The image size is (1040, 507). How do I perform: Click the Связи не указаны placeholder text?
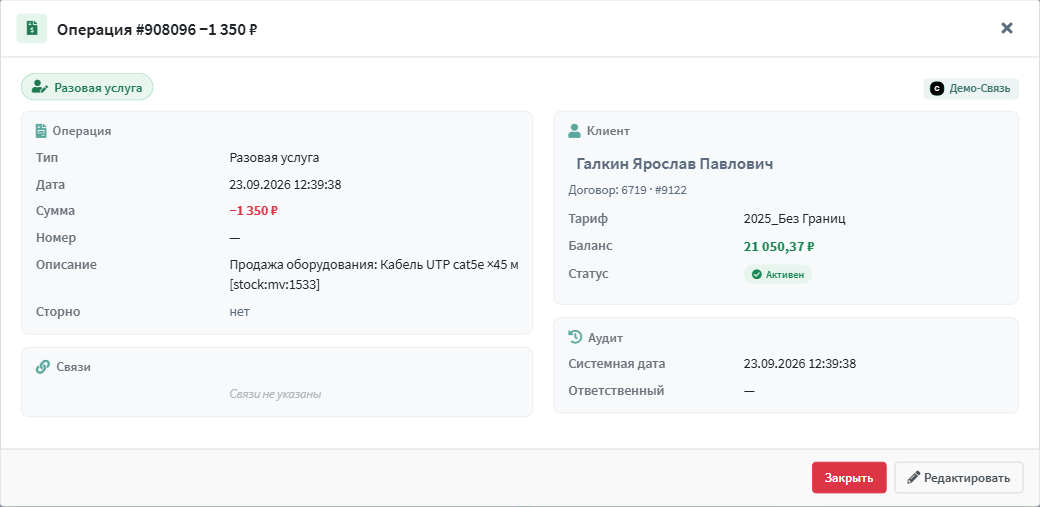tap(275, 394)
